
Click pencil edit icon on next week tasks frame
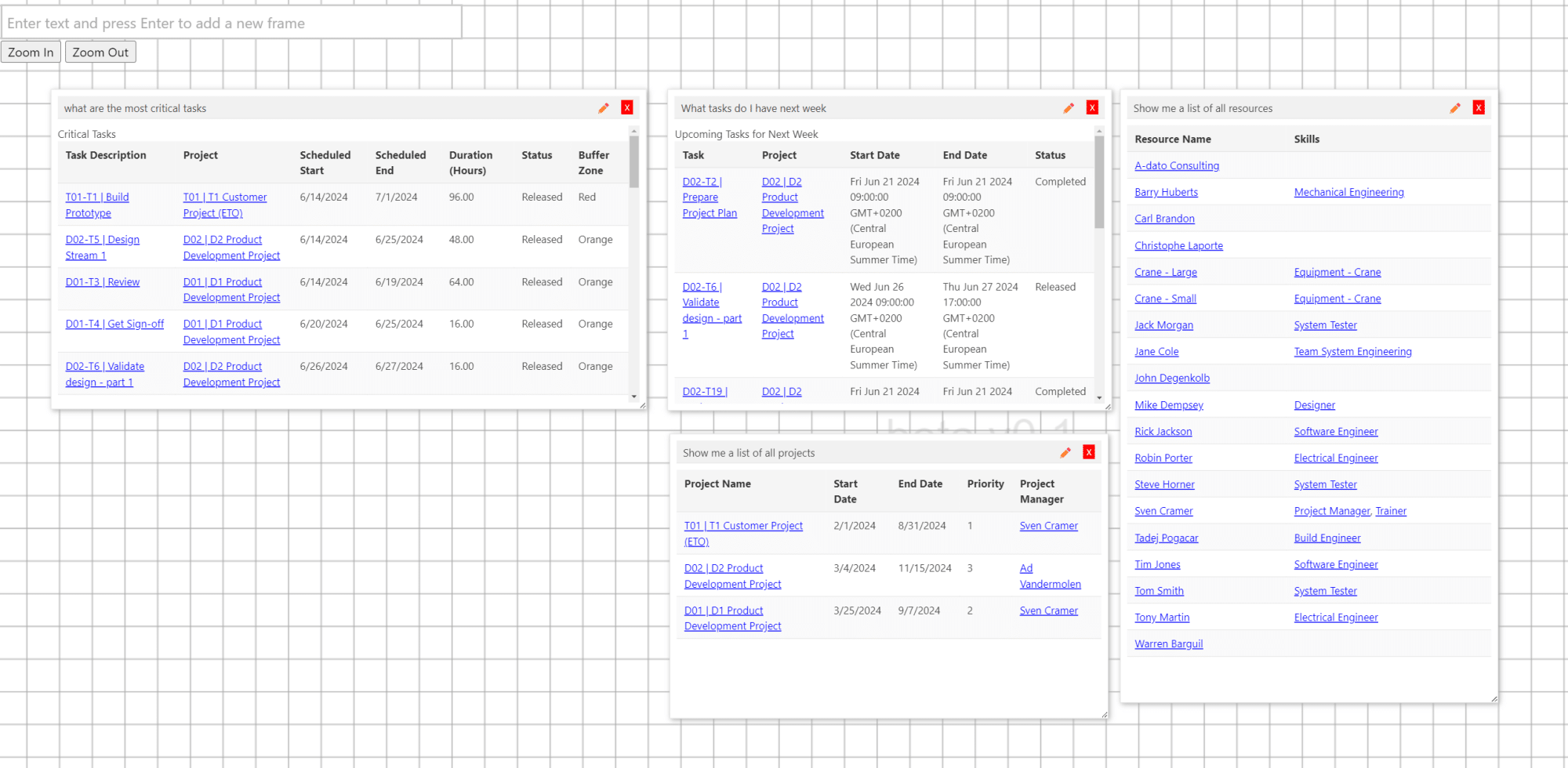[x=1068, y=108]
